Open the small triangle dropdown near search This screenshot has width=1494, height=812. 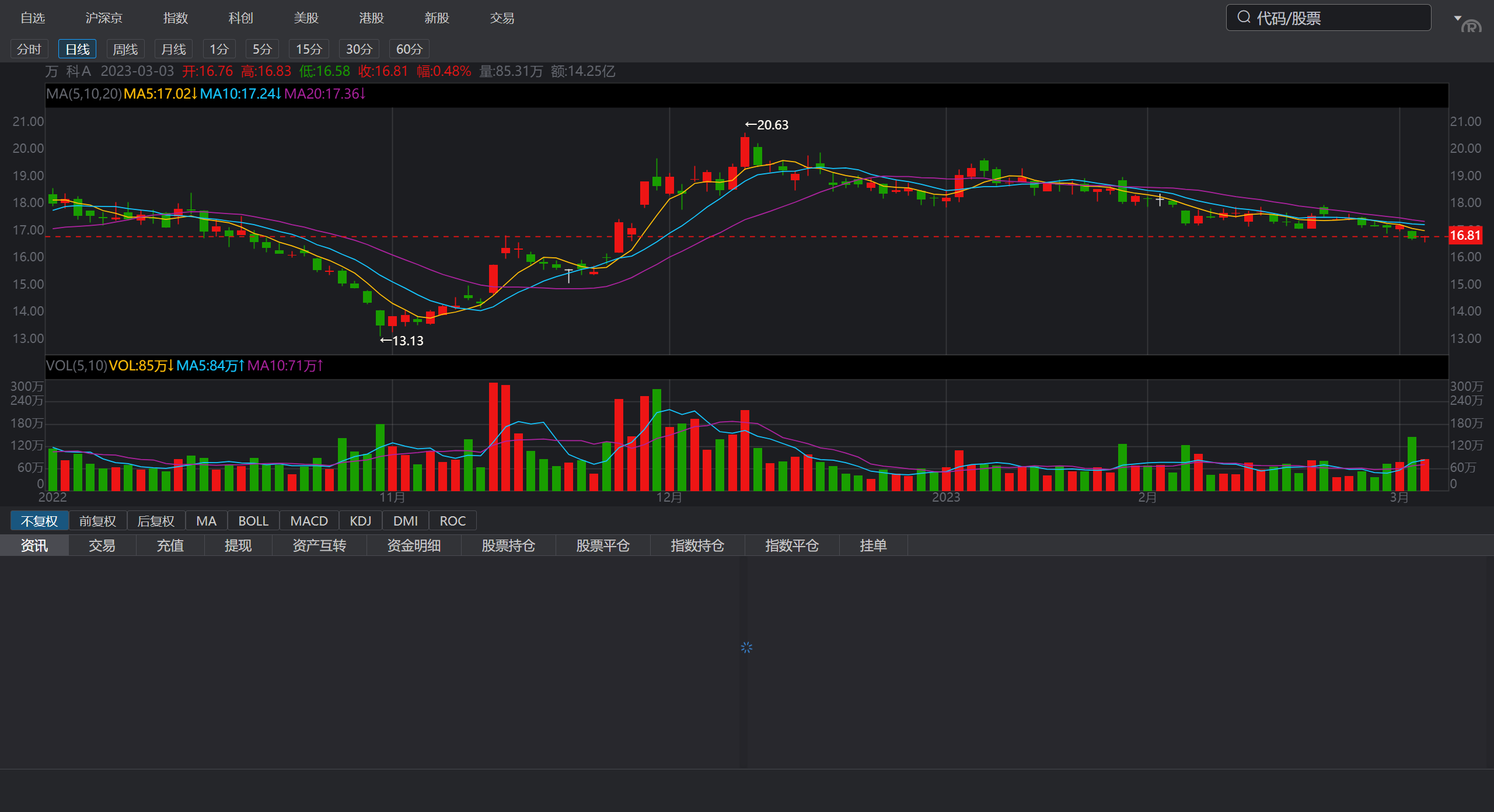coord(1457,17)
